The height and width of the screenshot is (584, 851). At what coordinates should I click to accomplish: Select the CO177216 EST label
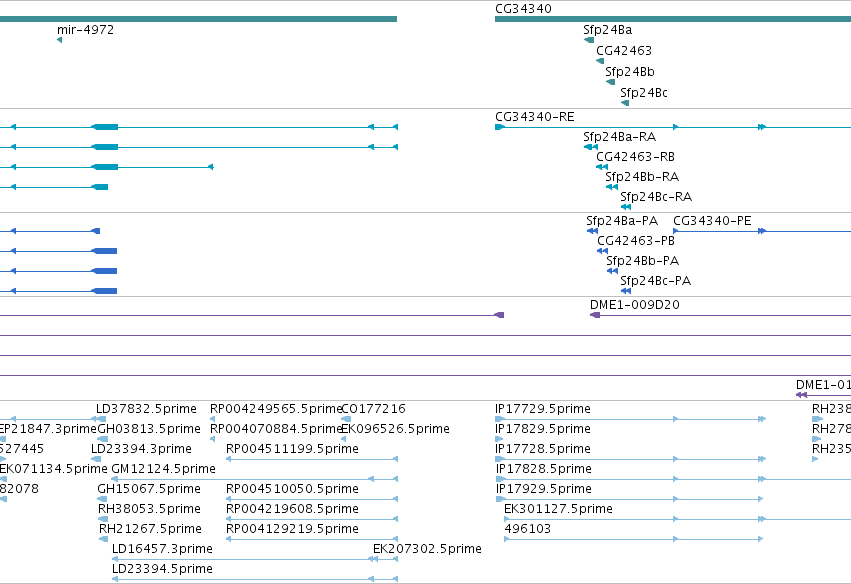(x=373, y=409)
